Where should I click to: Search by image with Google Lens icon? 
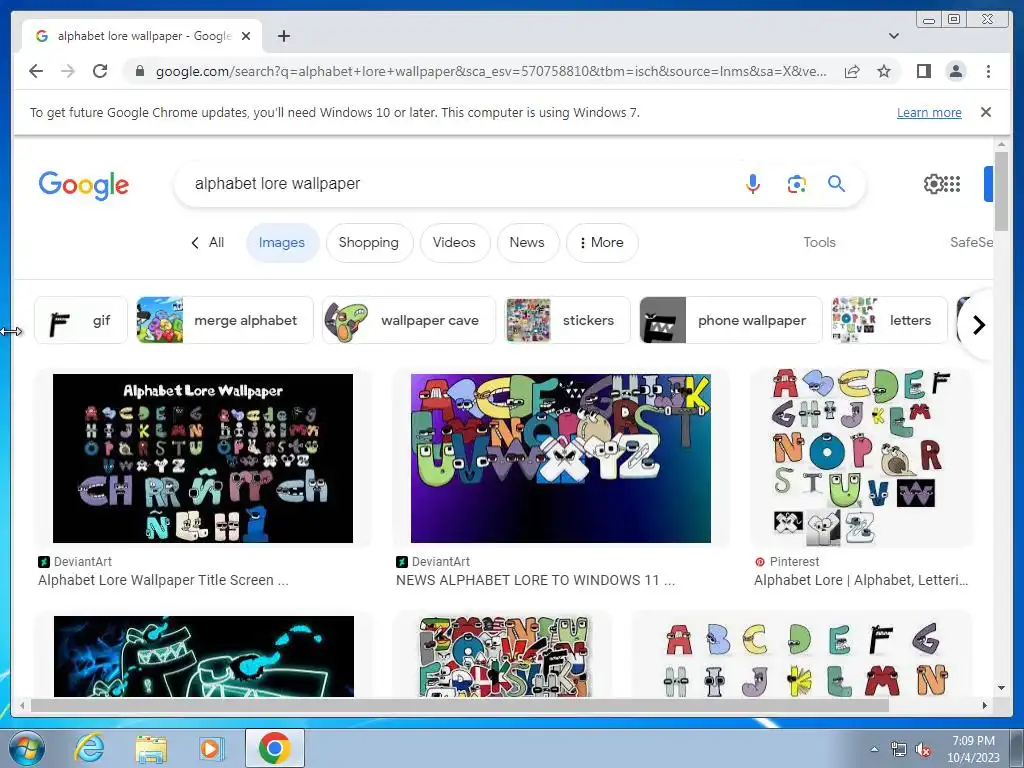(x=796, y=184)
